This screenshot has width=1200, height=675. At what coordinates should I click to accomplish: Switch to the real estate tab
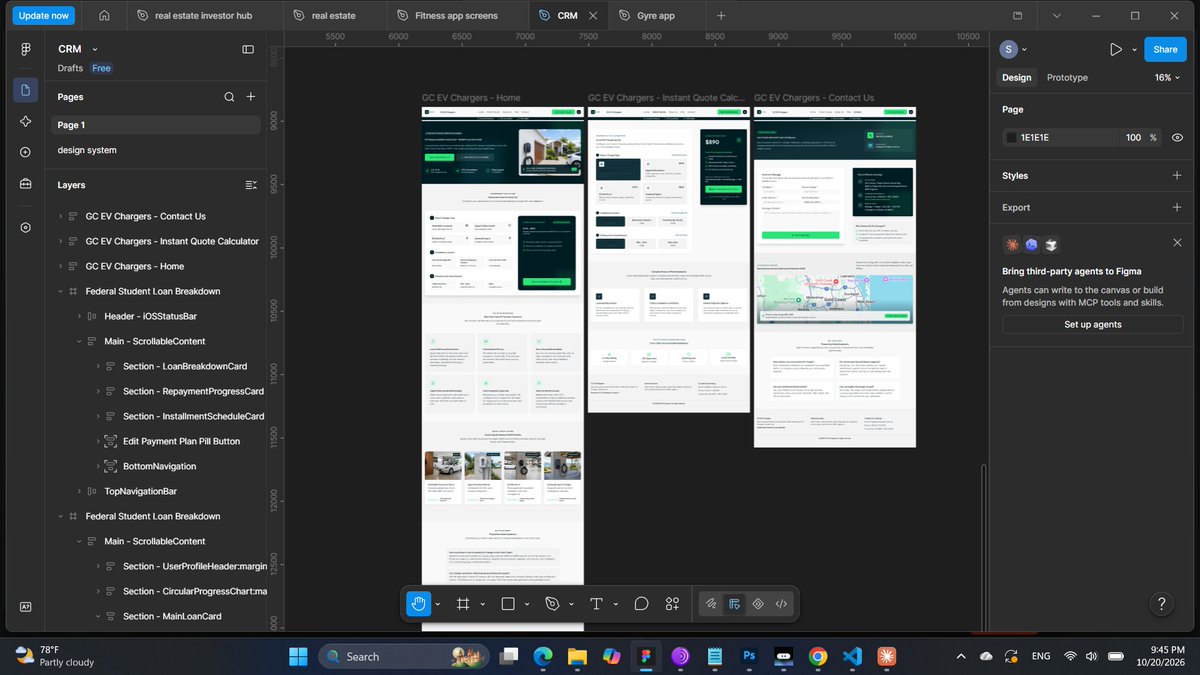coord(334,16)
